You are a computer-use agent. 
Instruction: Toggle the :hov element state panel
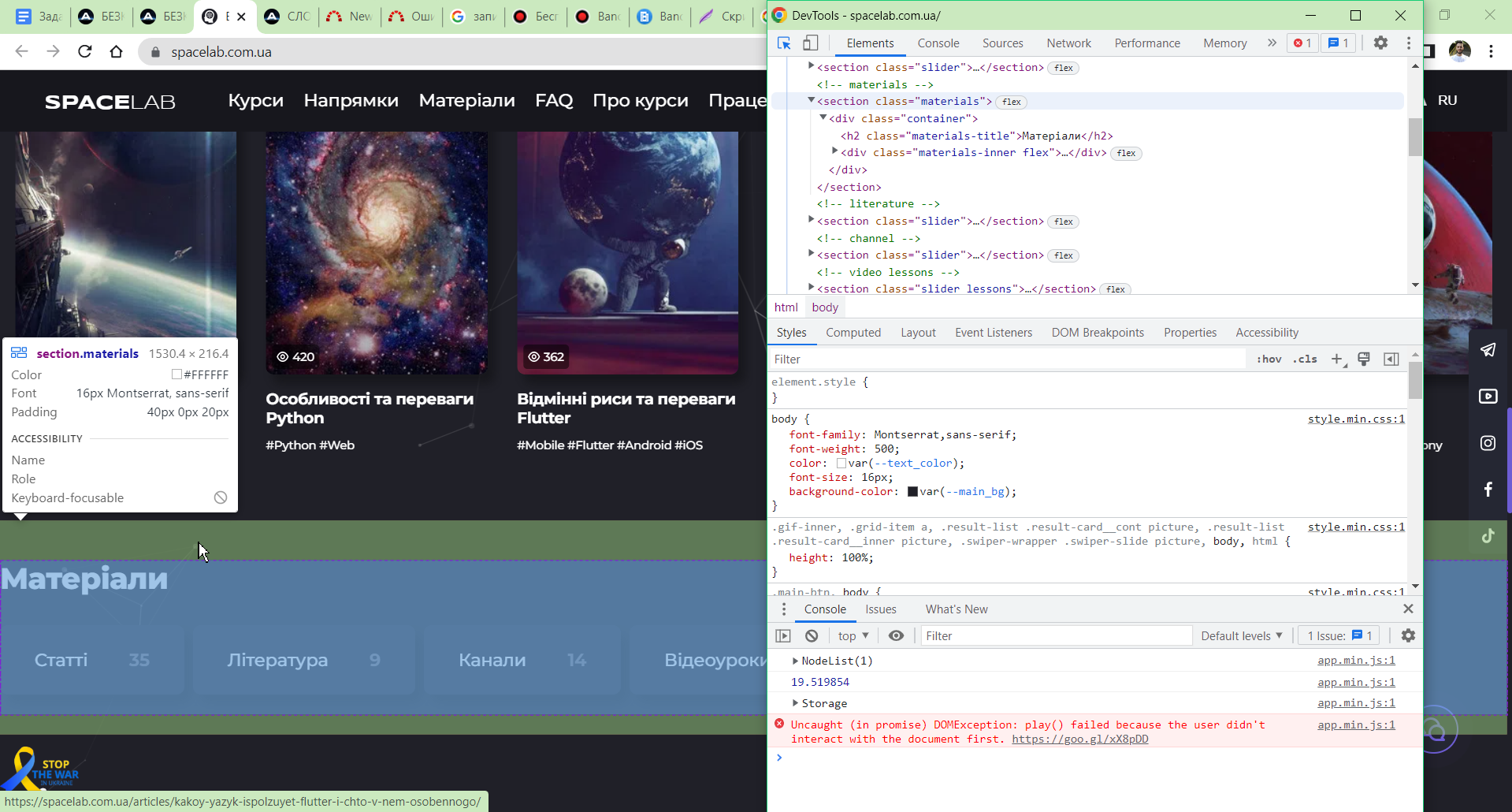click(x=1269, y=359)
